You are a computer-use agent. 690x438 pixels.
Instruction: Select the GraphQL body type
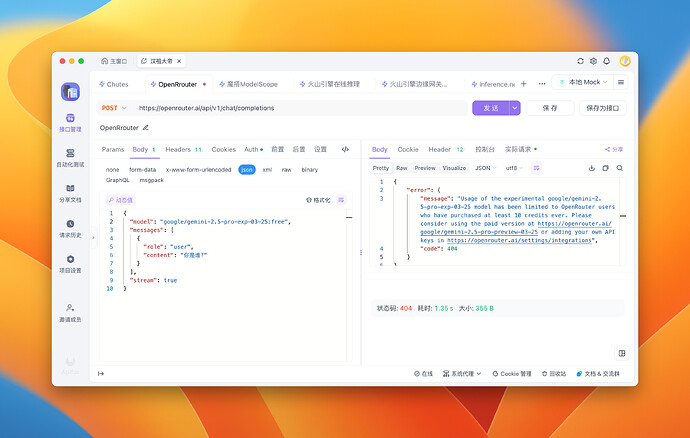tap(117, 180)
